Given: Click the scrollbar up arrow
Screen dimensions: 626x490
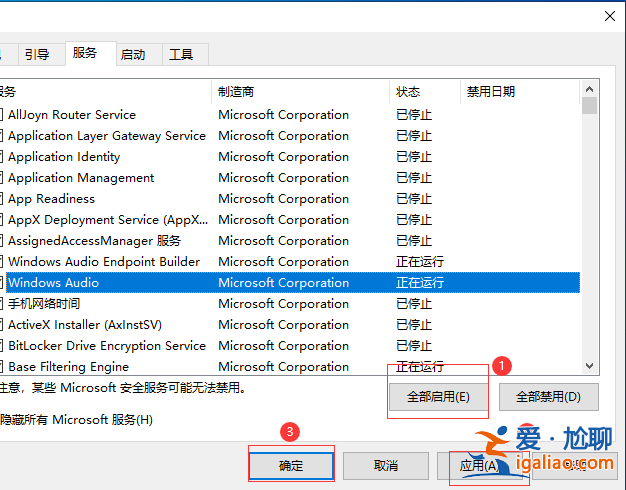Looking at the screenshot, I should click(x=589, y=89).
